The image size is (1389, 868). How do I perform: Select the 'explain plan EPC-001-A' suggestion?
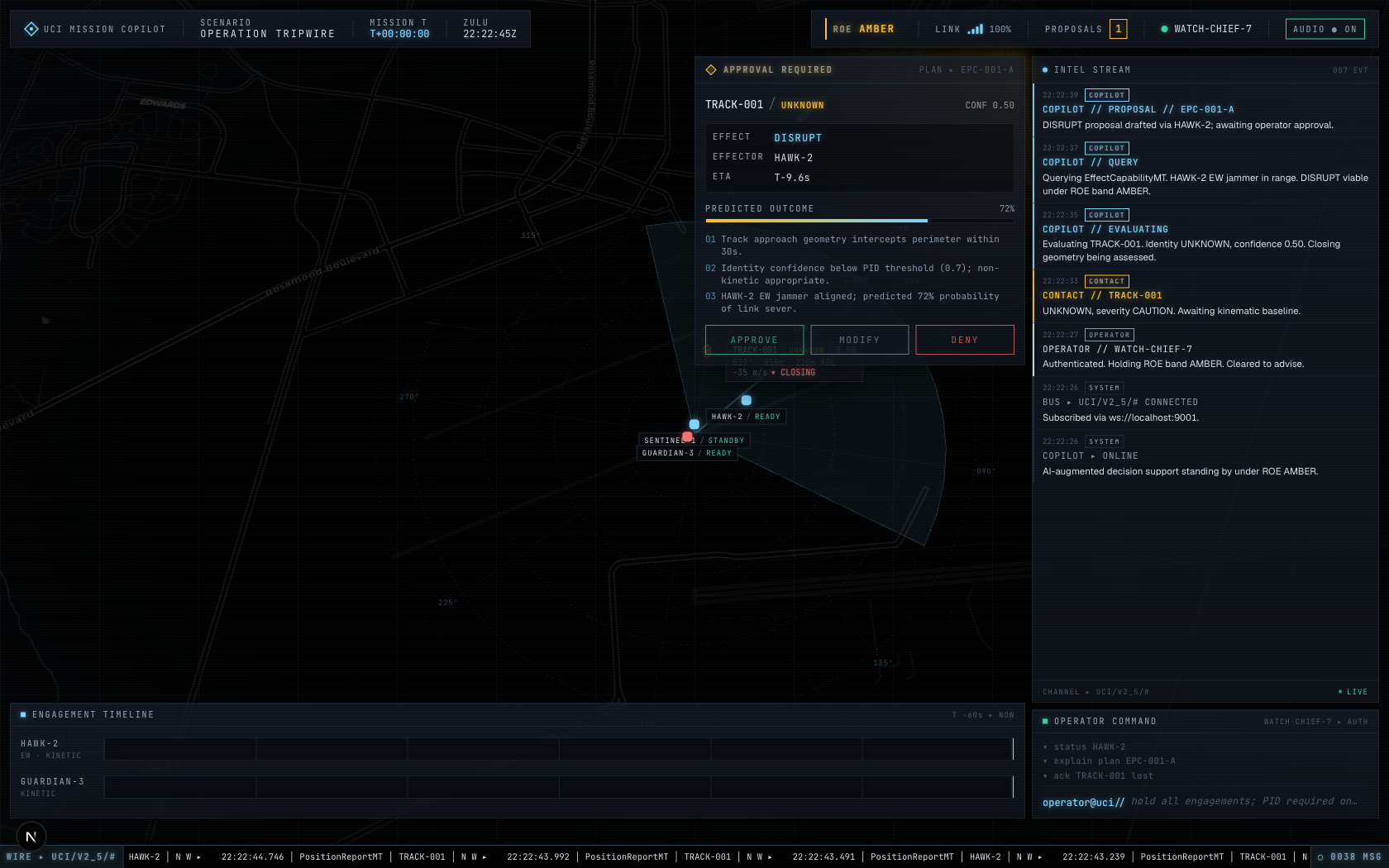1109,761
